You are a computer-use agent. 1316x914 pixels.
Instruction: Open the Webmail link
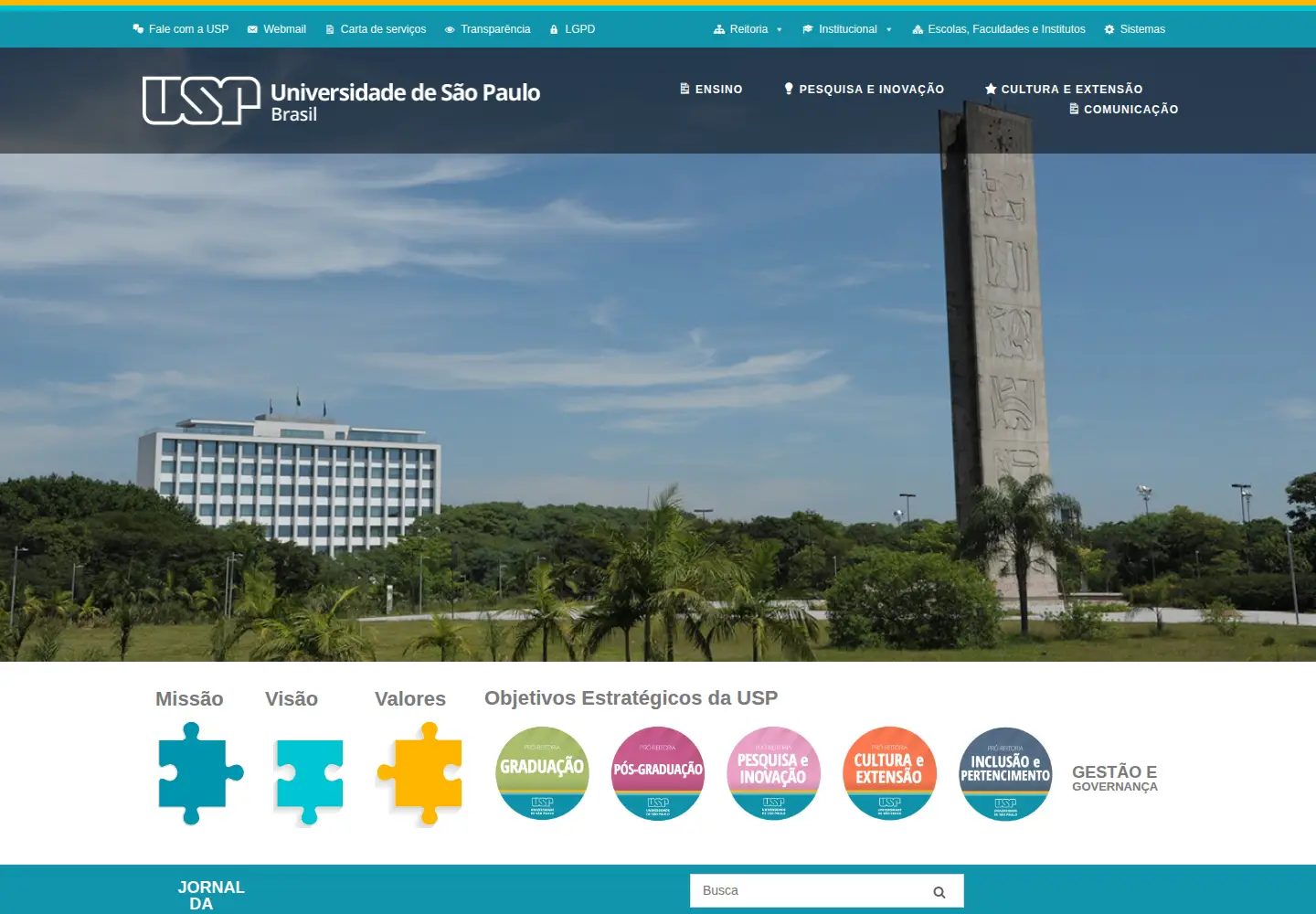(x=277, y=29)
